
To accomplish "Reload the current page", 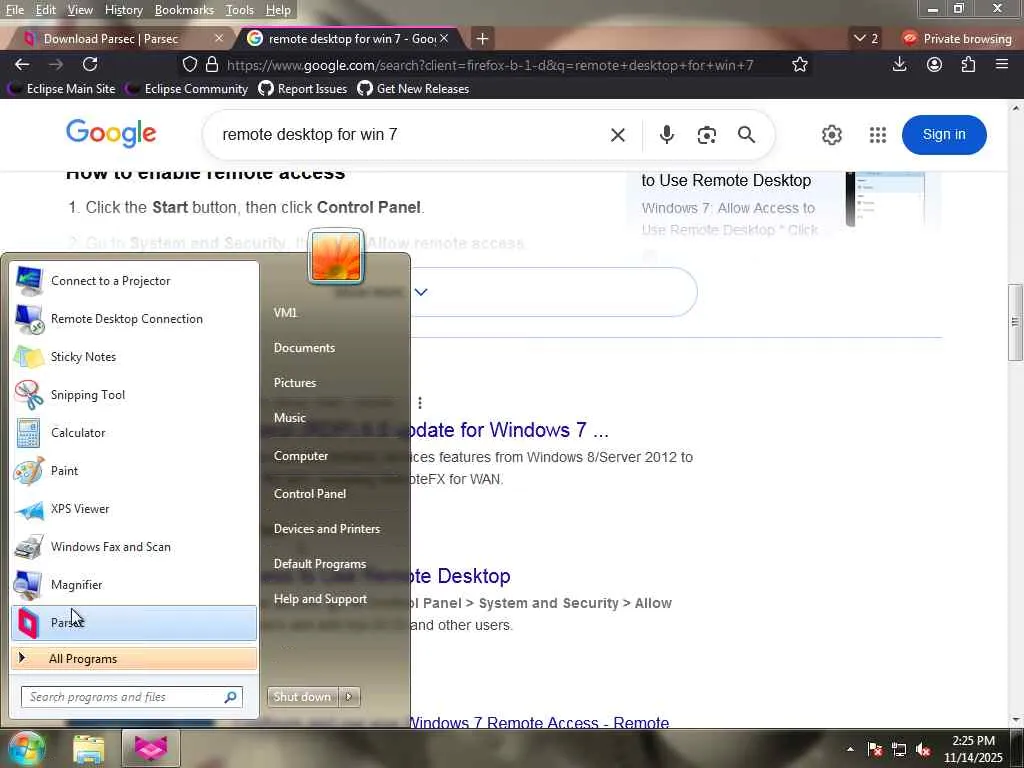I will click(90, 64).
